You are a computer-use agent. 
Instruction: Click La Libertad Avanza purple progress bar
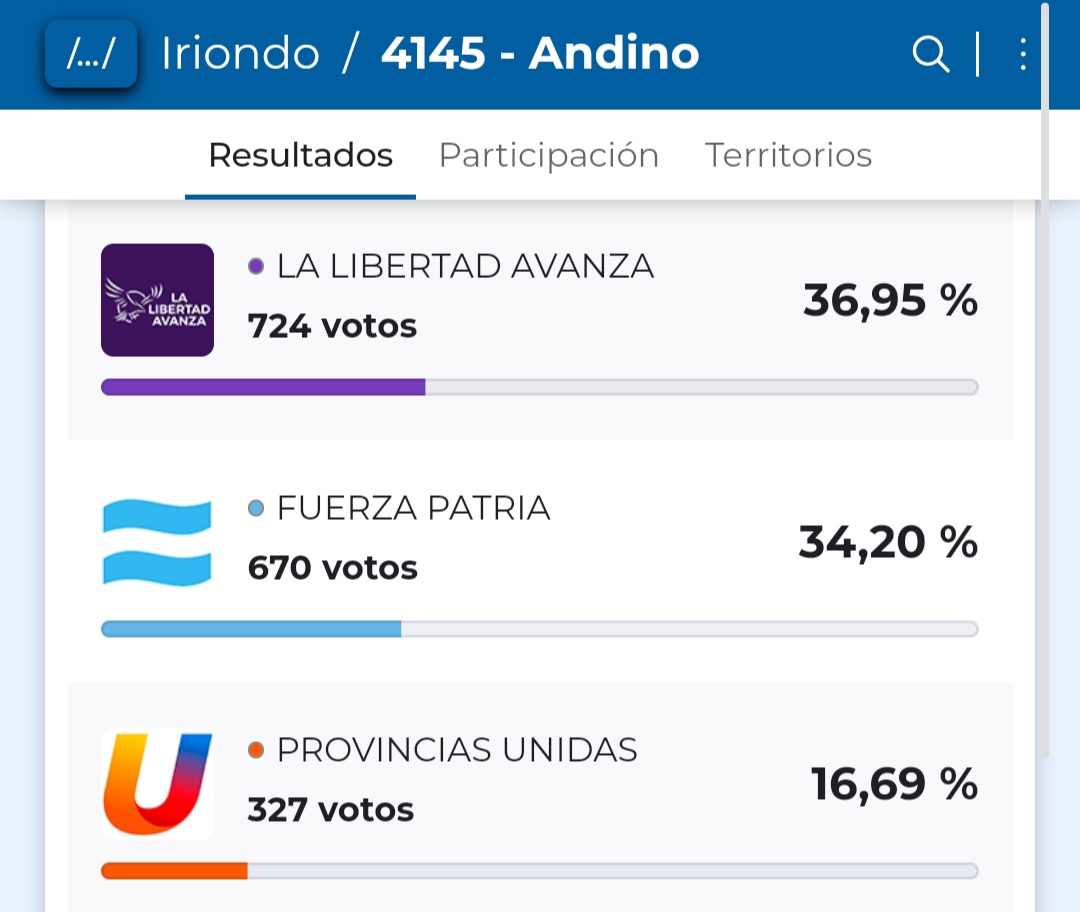click(x=263, y=387)
